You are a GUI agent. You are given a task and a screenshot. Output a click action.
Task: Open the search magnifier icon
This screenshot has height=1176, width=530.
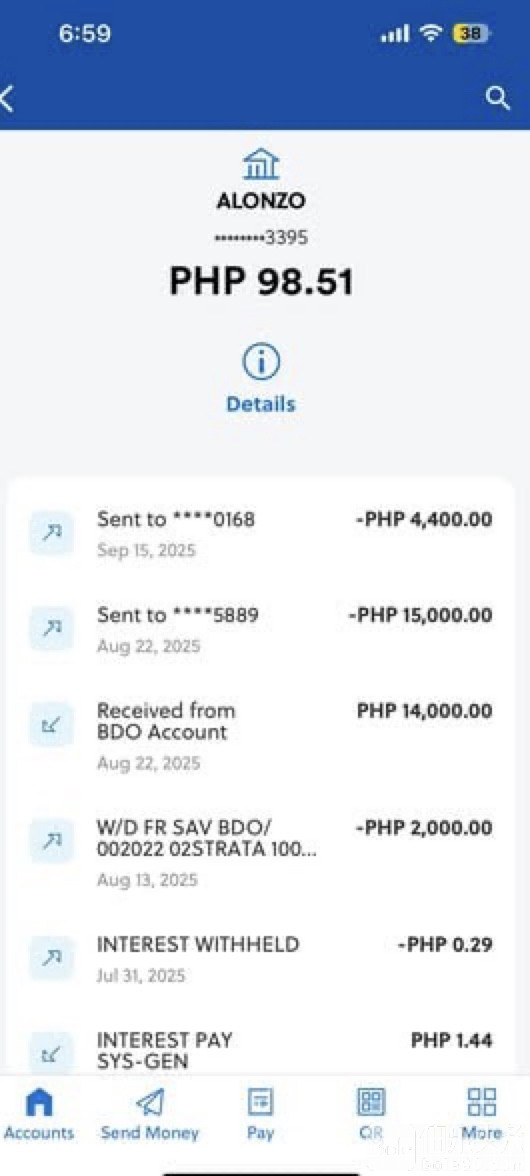498,98
